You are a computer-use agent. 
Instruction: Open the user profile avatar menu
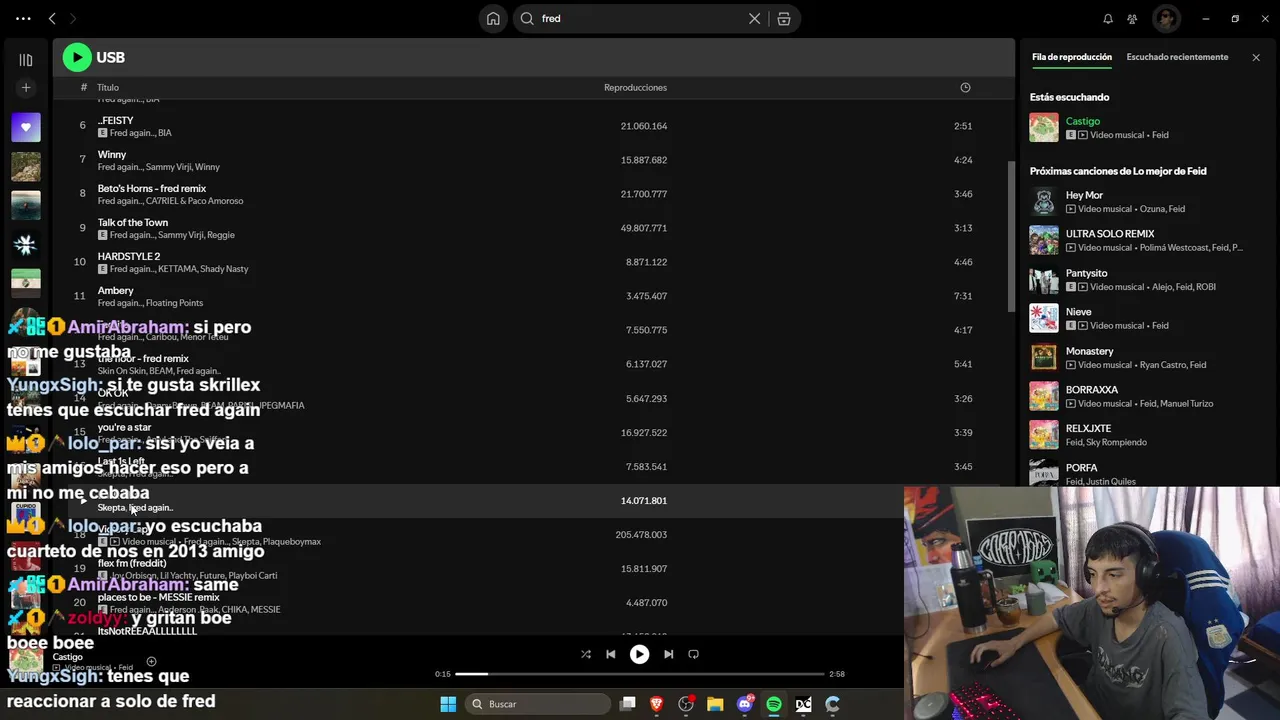click(1166, 18)
